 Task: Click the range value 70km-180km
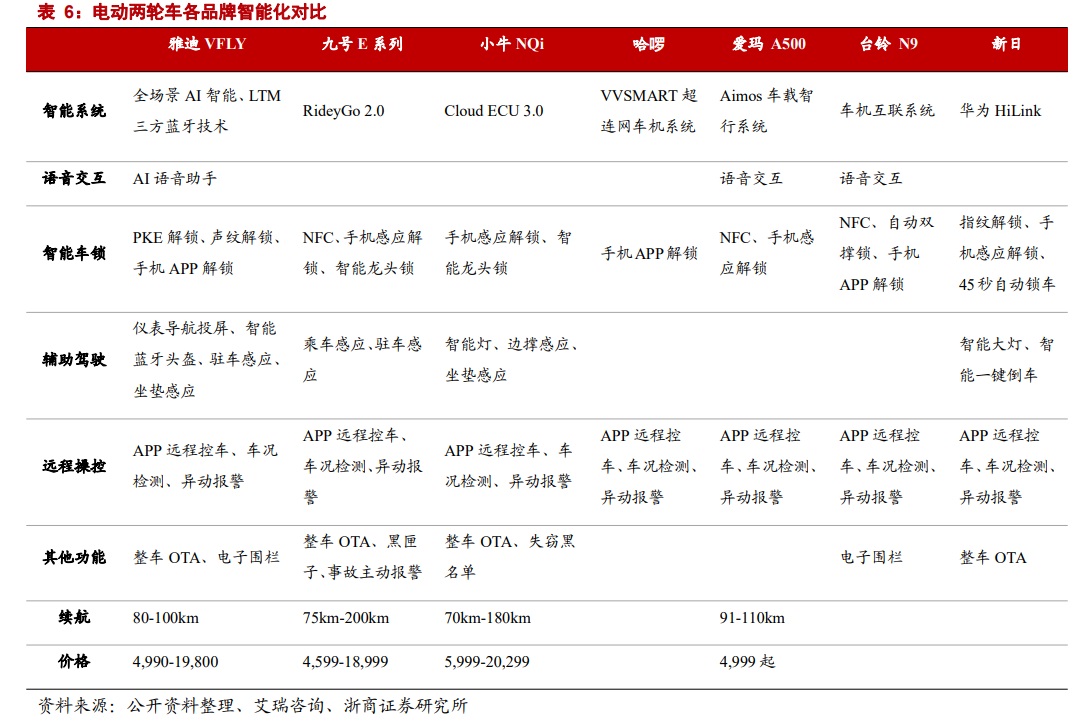click(x=487, y=618)
